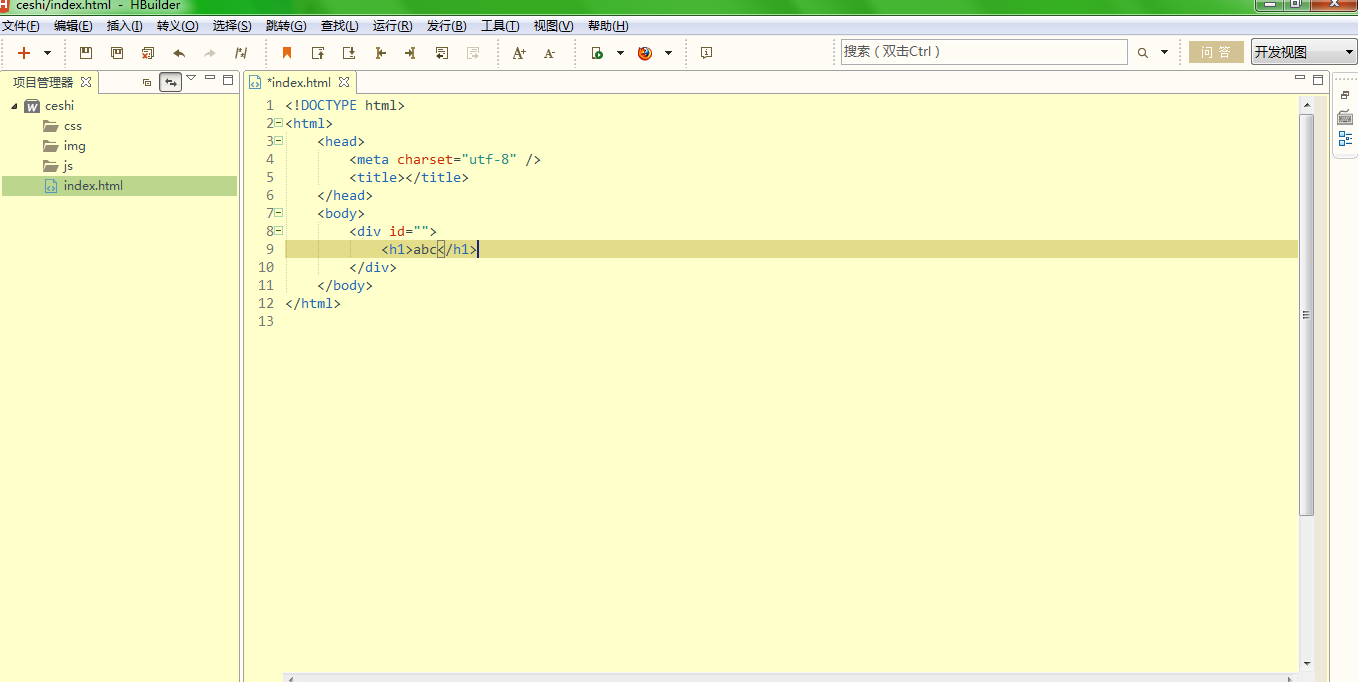Save file using first floppy disk icon
This screenshot has width=1358, height=682.
[x=86, y=53]
